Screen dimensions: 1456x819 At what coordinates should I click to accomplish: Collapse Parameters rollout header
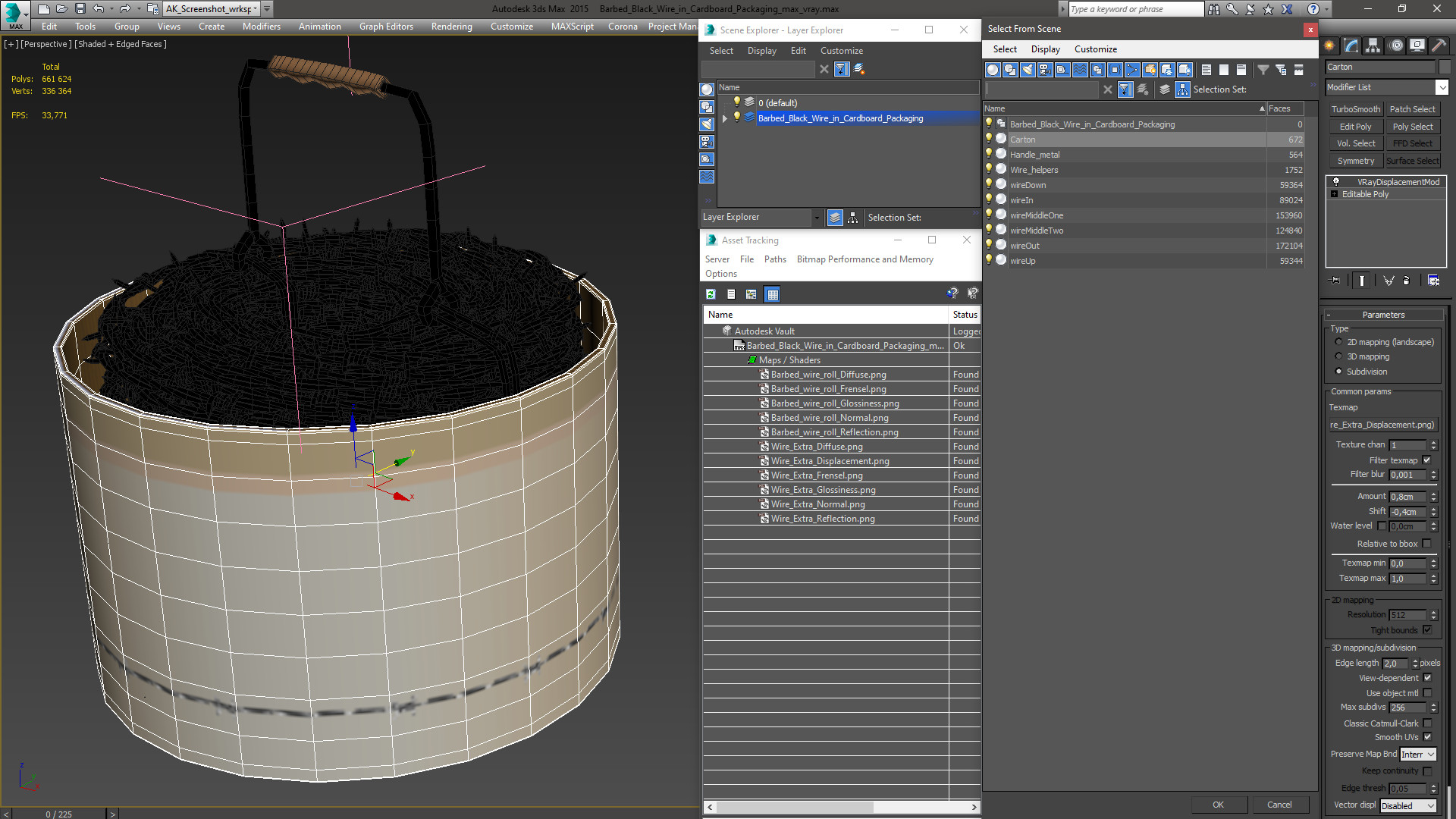(x=1383, y=315)
